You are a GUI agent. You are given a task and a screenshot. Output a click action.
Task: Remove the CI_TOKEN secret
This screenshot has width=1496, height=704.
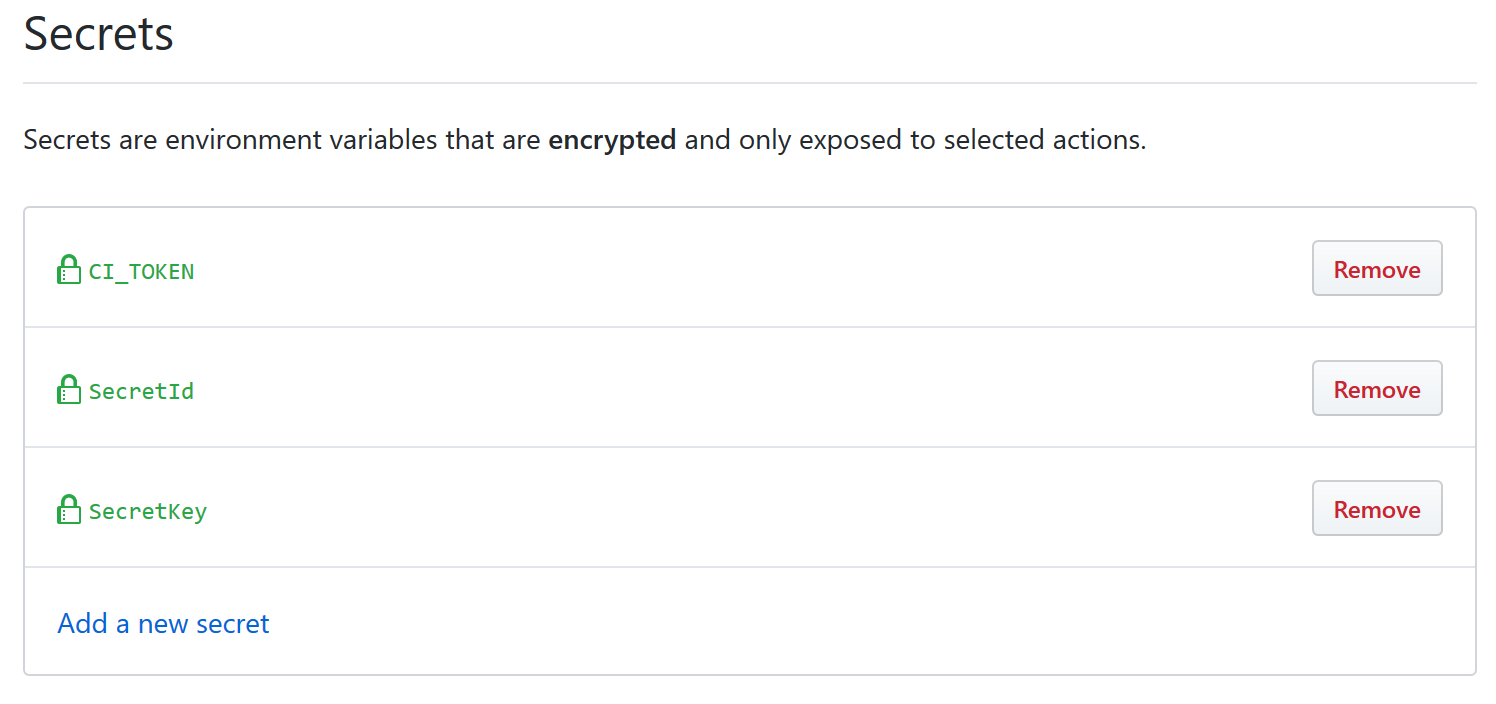(x=1376, y=269)
